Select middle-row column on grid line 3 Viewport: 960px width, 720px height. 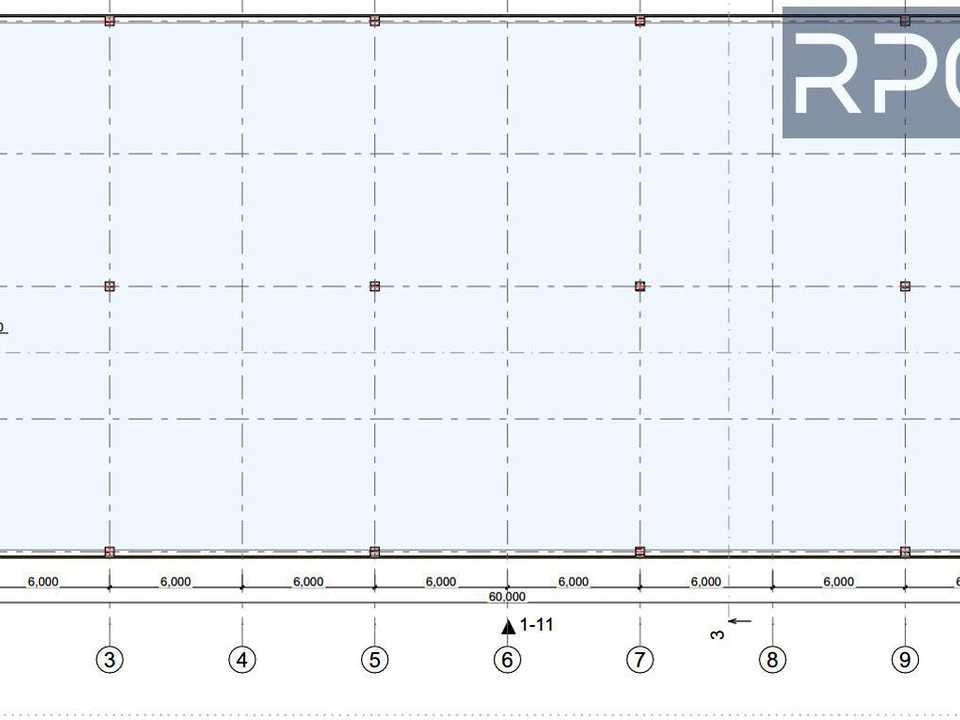pos(110,286)
